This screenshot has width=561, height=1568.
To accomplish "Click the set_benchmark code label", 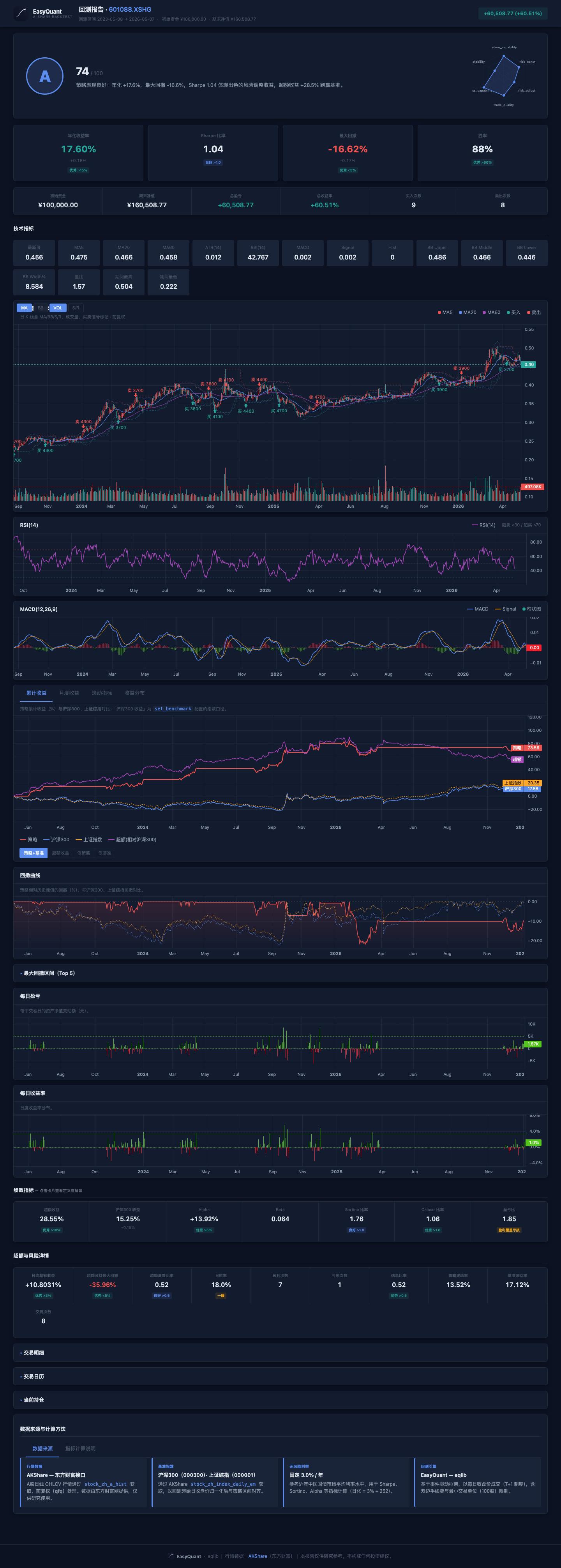I will pyautogui.click(x=173, y=708).
